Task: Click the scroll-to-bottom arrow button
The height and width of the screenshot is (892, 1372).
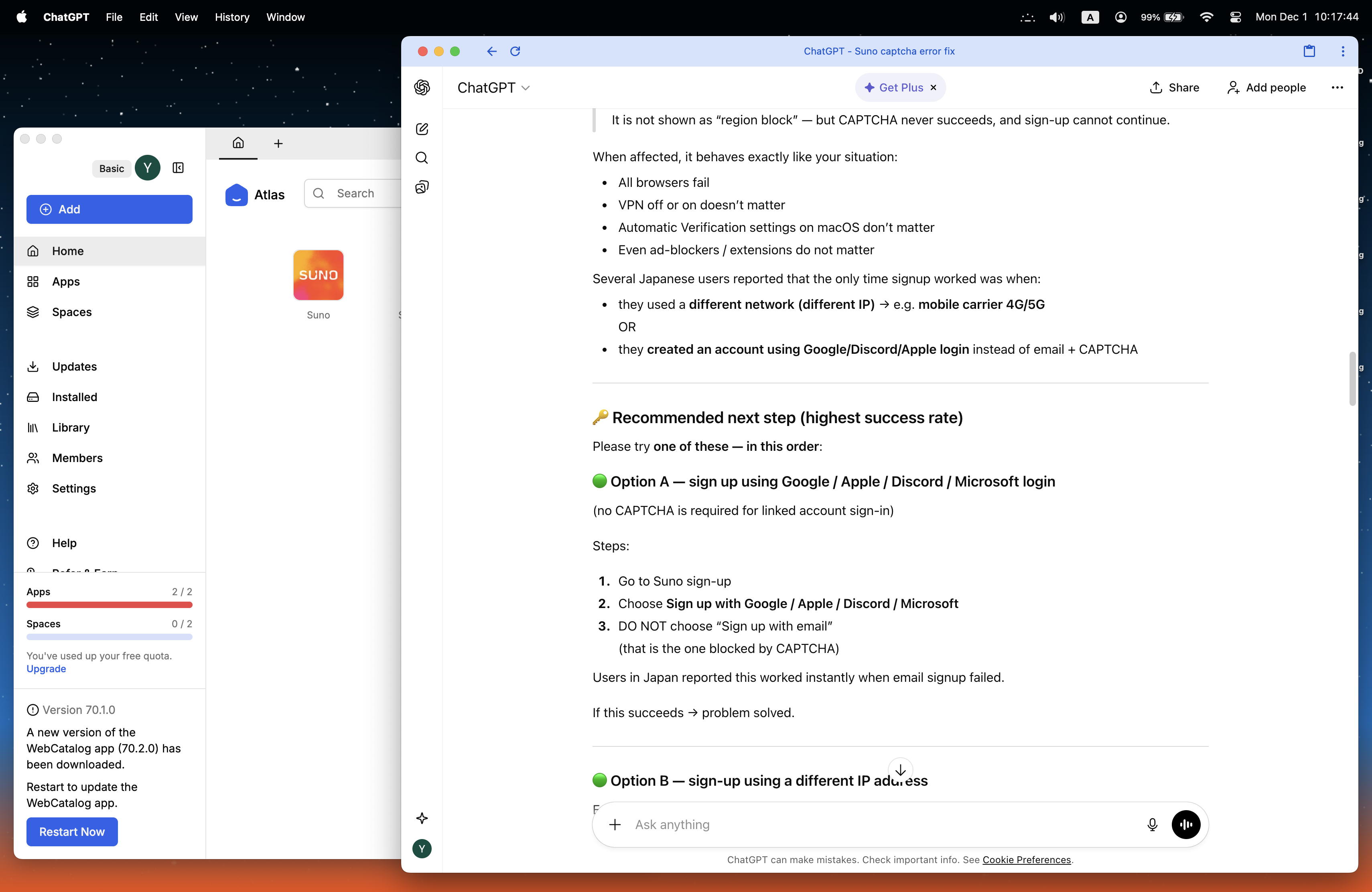Action: (900, 770)
